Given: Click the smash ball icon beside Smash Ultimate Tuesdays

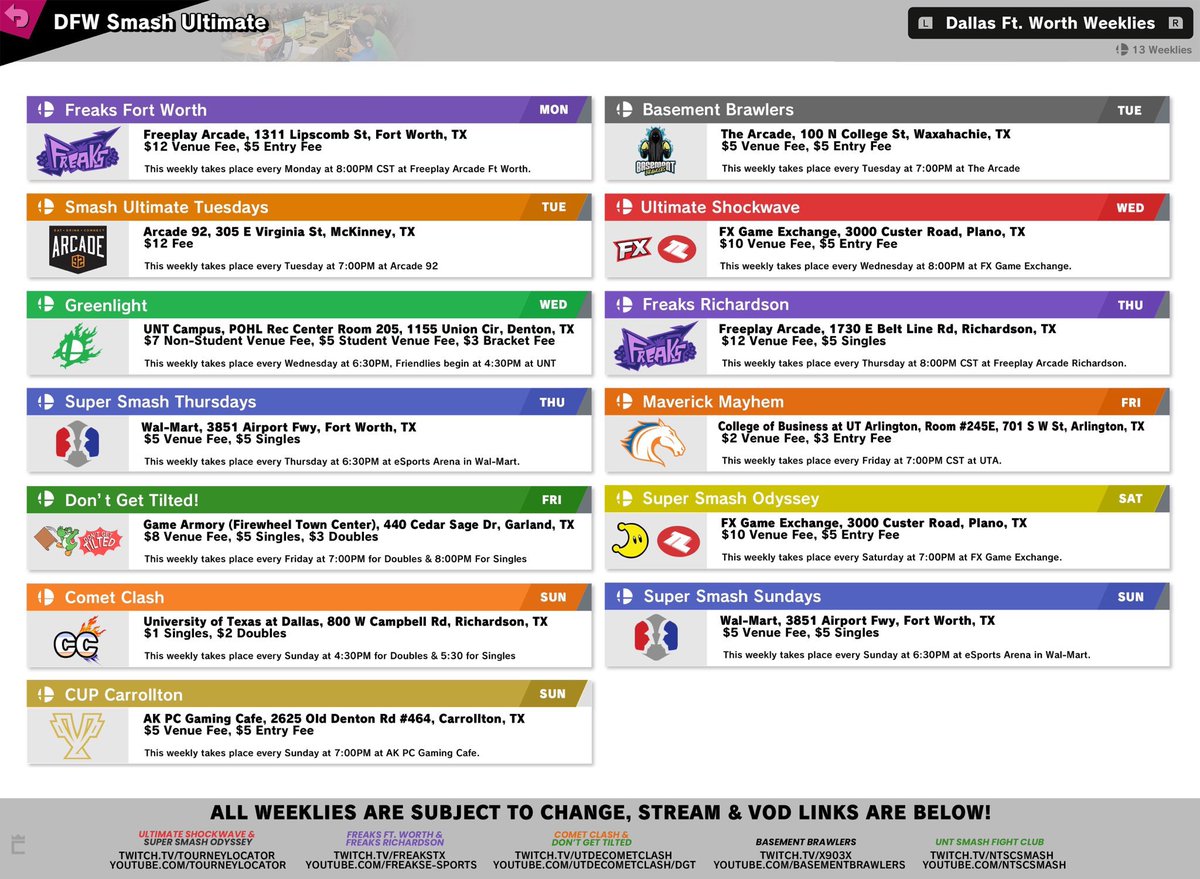Looking at the screenshot, I should point(46,207).
